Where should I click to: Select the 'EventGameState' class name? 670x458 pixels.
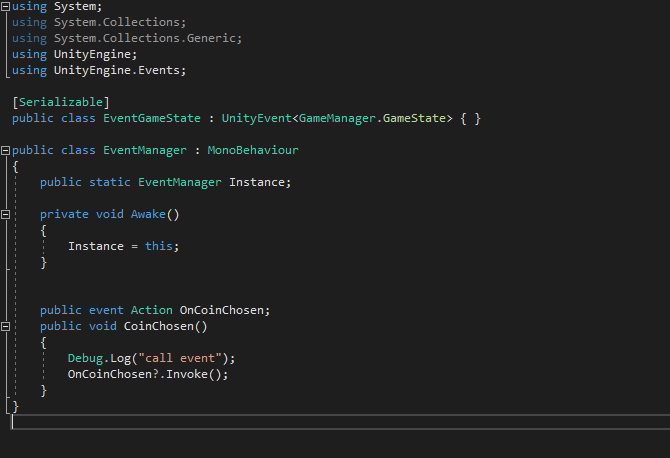point(152,118)
